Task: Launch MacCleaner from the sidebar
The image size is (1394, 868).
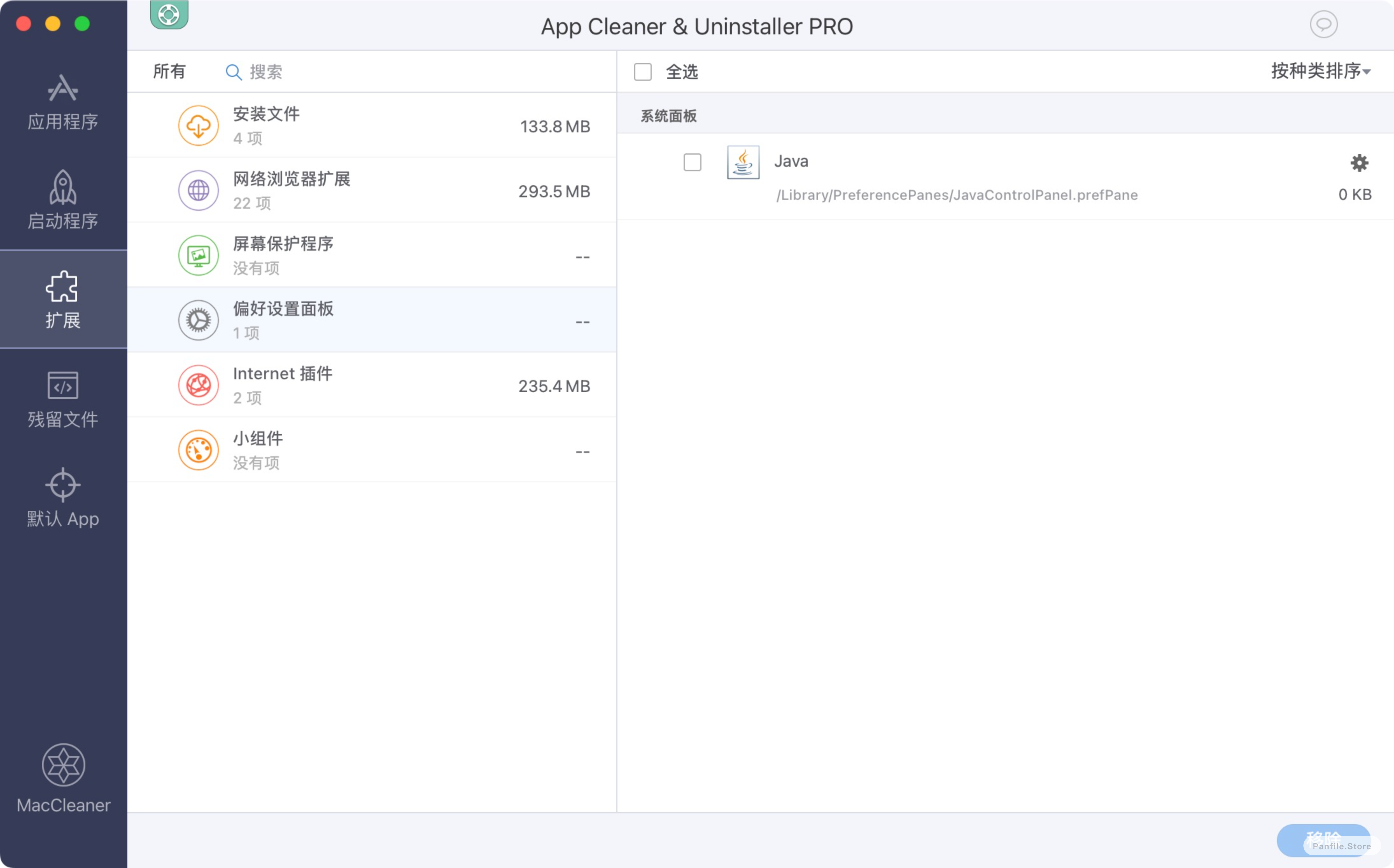Action: 63,779
